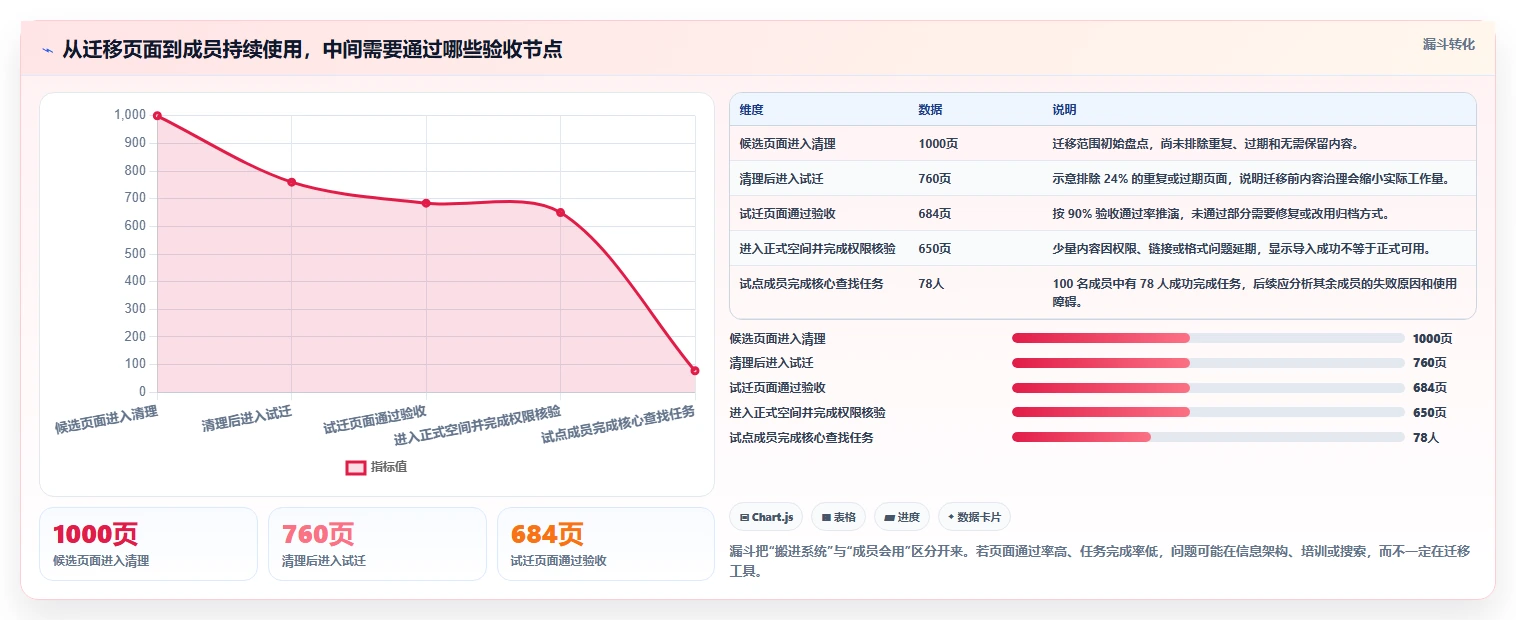Select the chart point for 清理后进入试迁
The height and width of the screenshot is (620, 1516).
coord(292,182)
